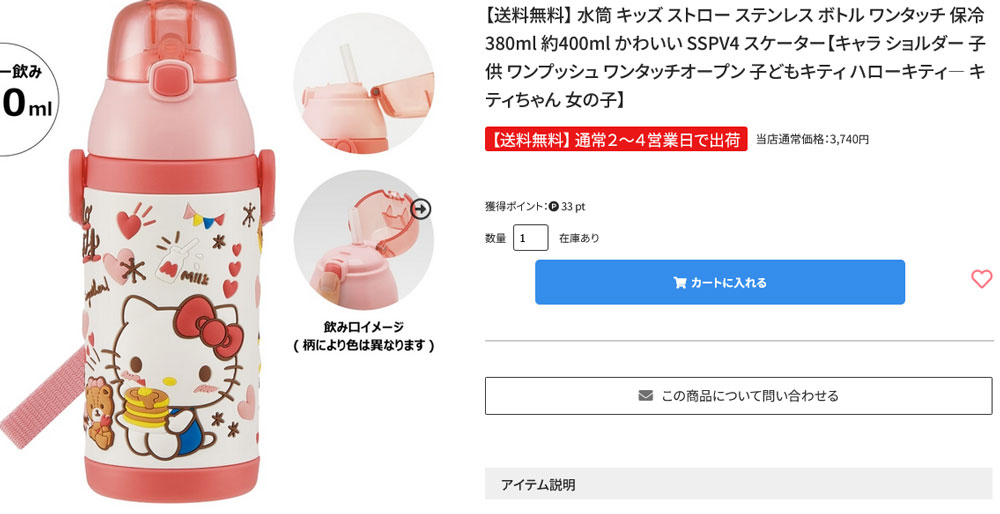Click the 数量 quantity input field

pyautogui.click(x=530, y=238)
